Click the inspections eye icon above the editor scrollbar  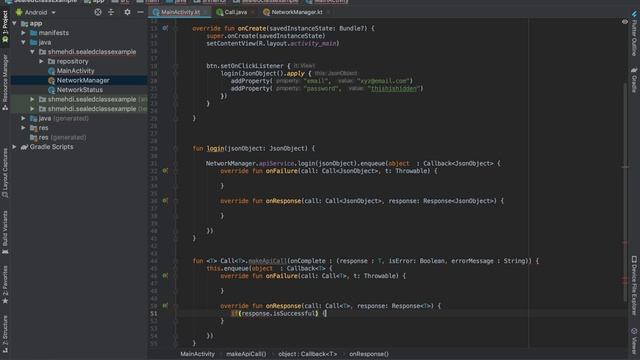[x=624, y=21]
